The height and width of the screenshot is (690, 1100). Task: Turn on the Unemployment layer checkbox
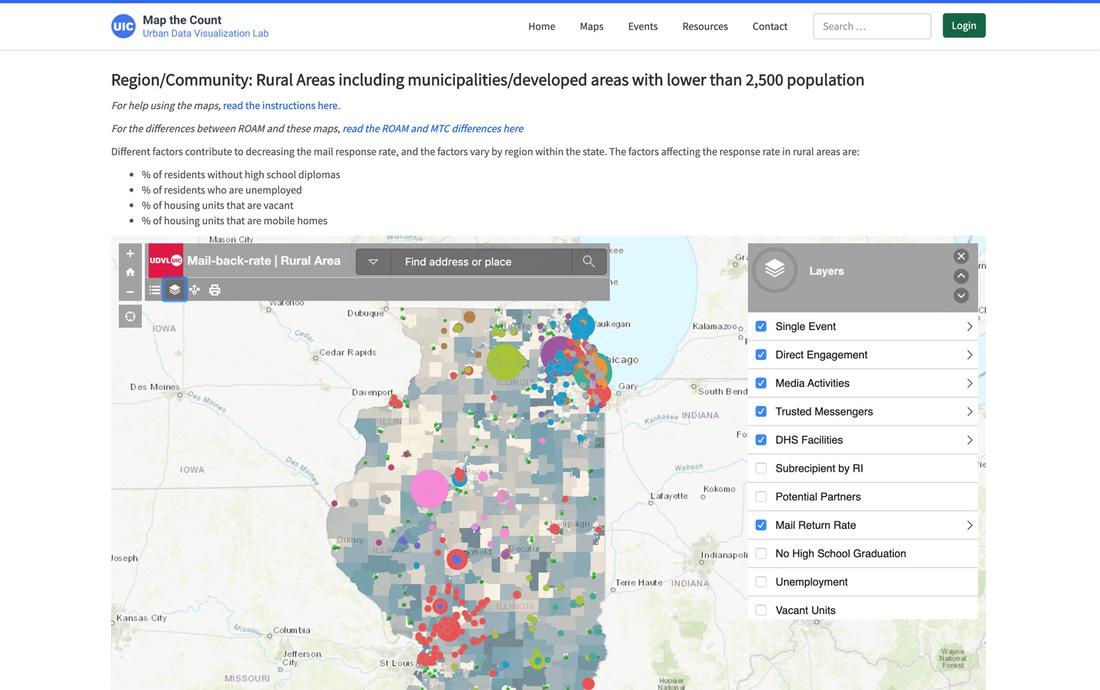click(x=761, y=582)
